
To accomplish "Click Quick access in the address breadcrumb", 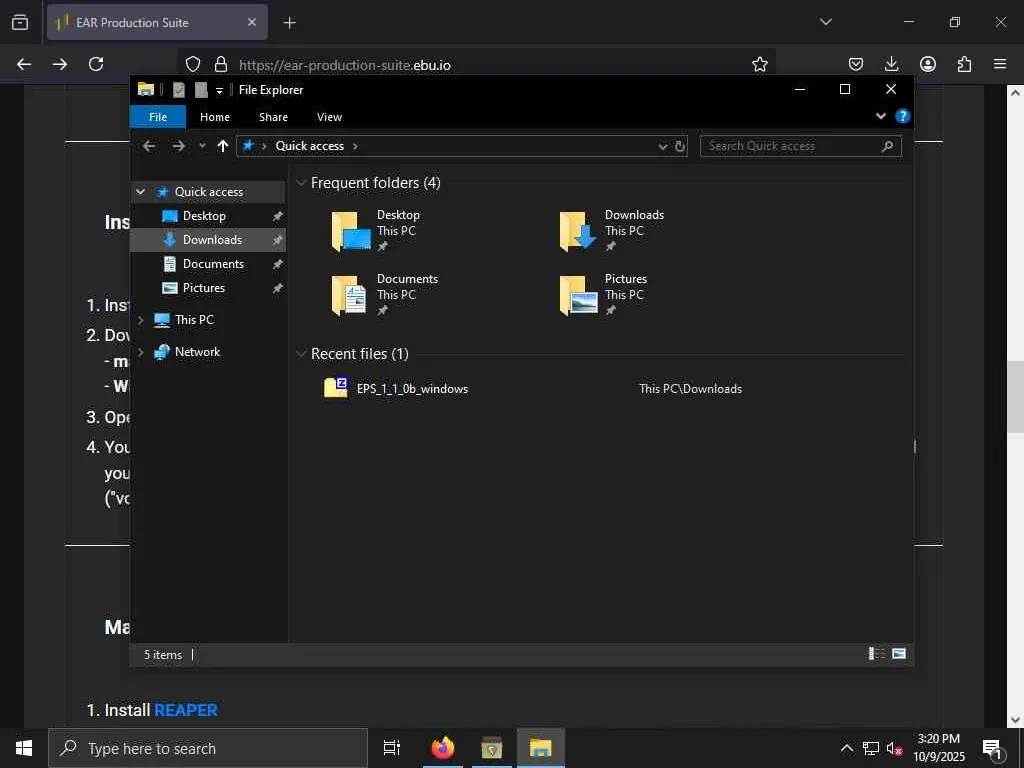I will tap(310, 146).
